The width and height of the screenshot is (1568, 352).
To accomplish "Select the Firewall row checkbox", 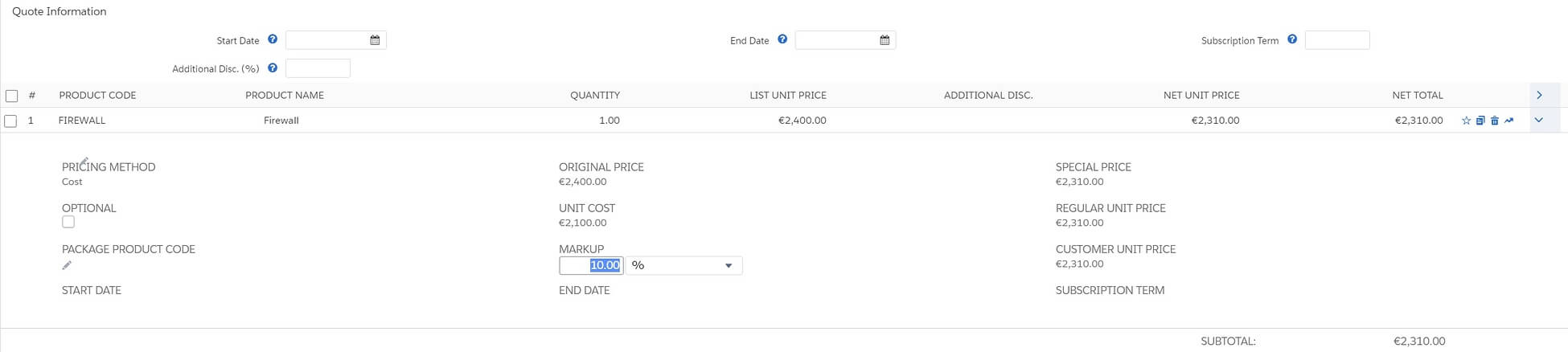I will click(x=11, y=121).
